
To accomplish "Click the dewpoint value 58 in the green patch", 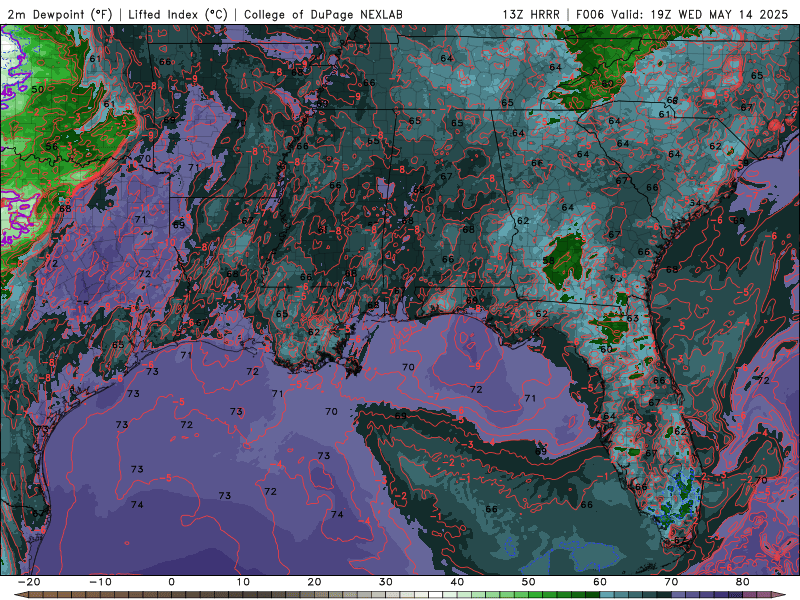I will tap(548, 260).
